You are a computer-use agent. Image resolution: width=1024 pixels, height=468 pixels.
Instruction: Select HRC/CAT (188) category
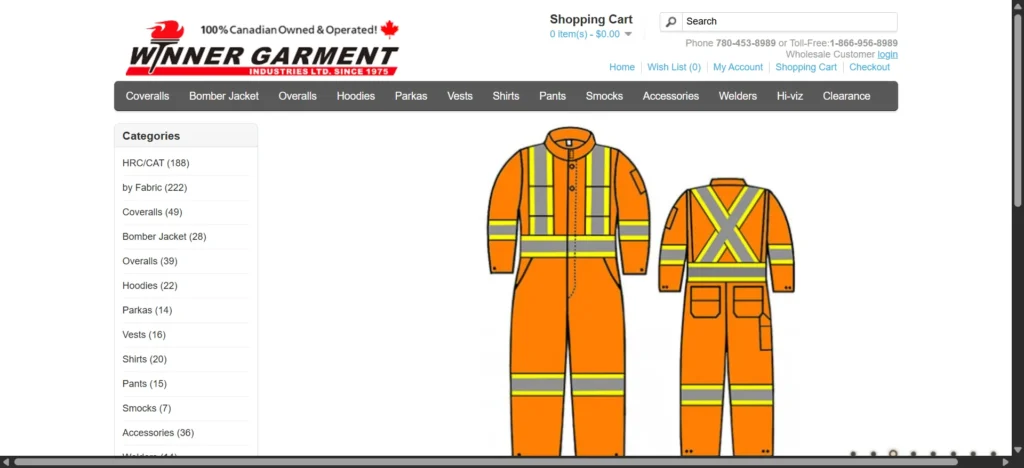156,163
